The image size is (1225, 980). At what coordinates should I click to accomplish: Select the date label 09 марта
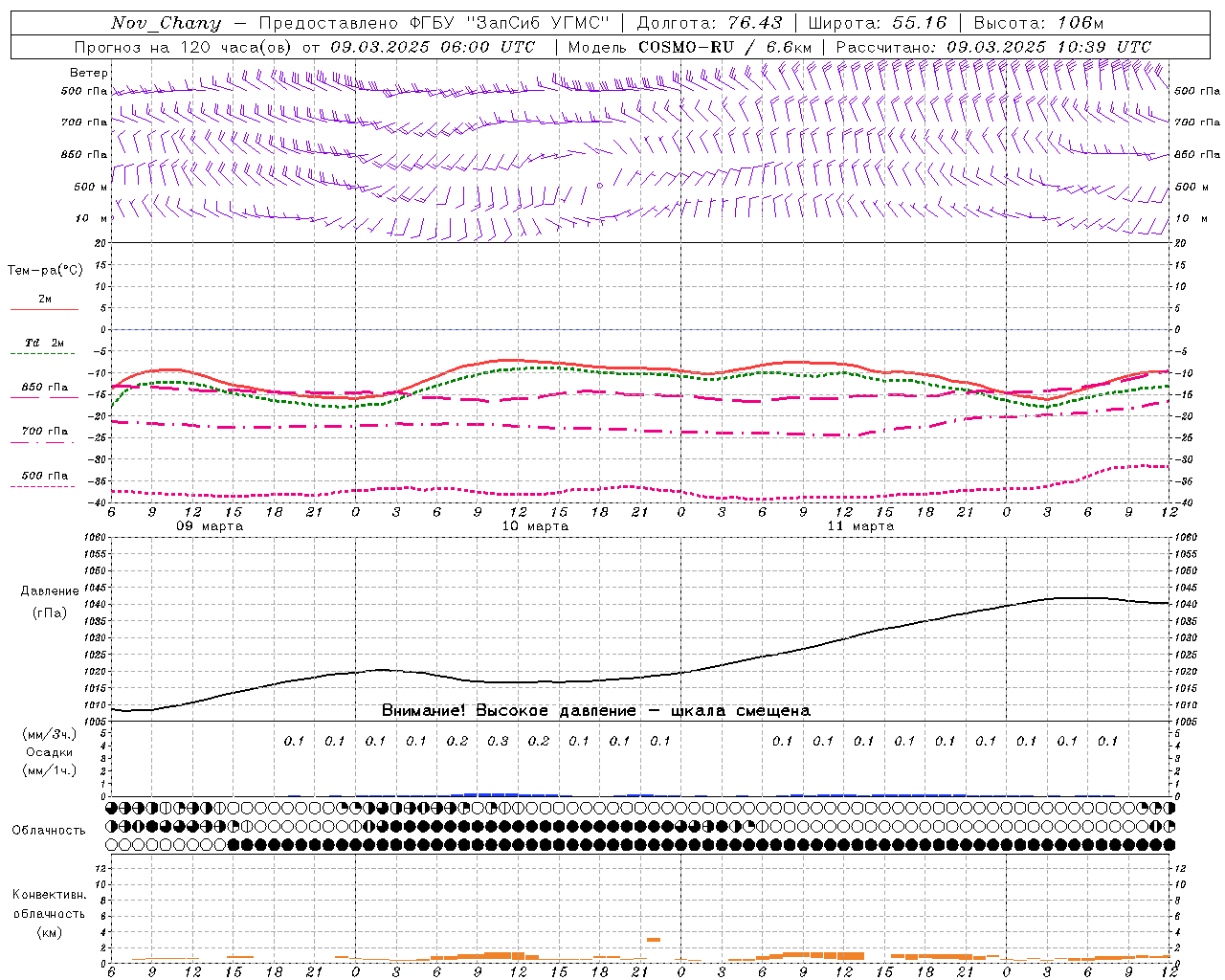(210, 526)
